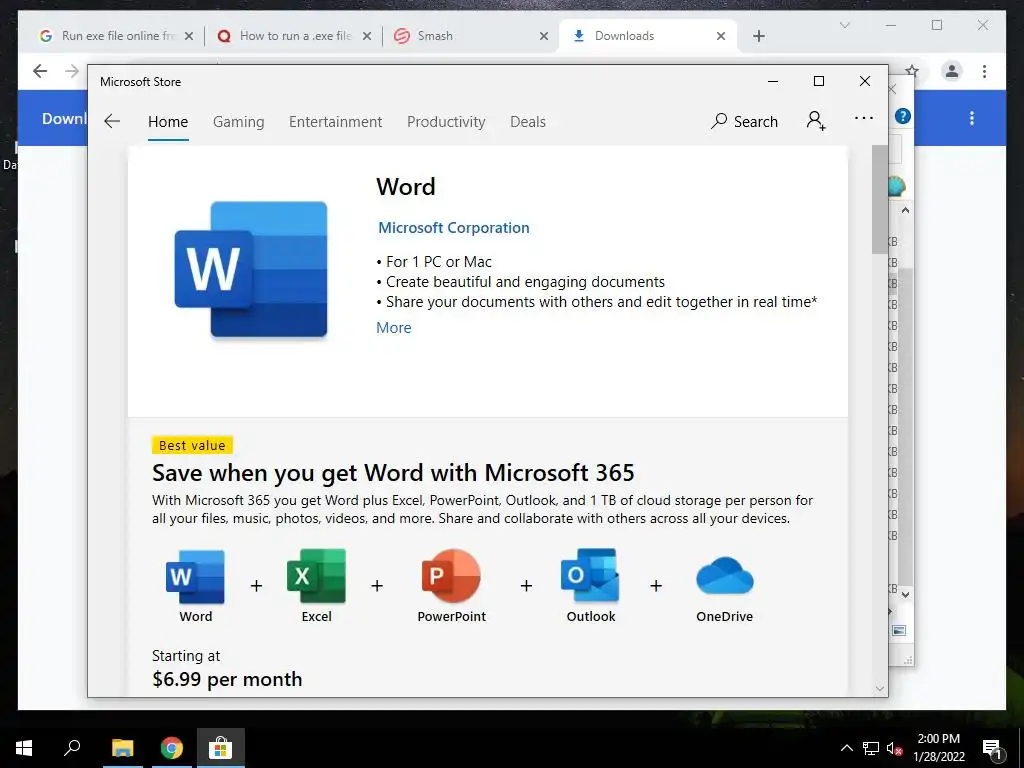Screen dimensions: 1024x768
Task: Click the 'Save when you get Word' heading
Action: (393, 473)
